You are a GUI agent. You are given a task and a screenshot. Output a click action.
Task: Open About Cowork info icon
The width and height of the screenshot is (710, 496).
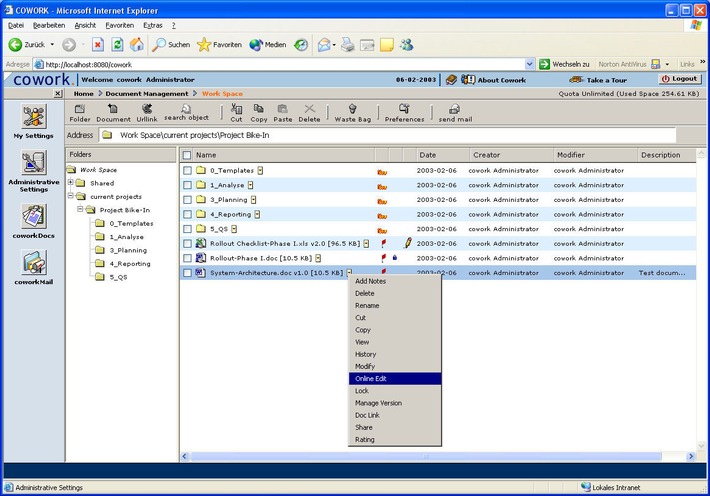pyautogui.click(x=468, y=80)
